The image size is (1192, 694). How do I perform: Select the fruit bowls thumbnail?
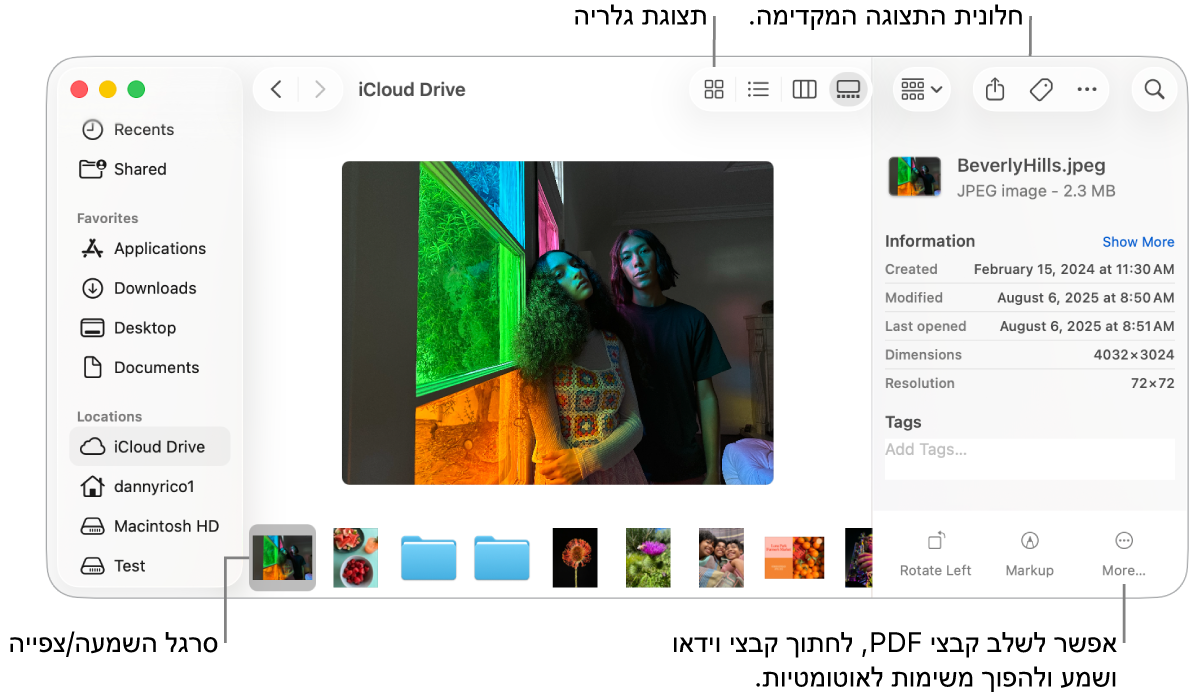355,557
